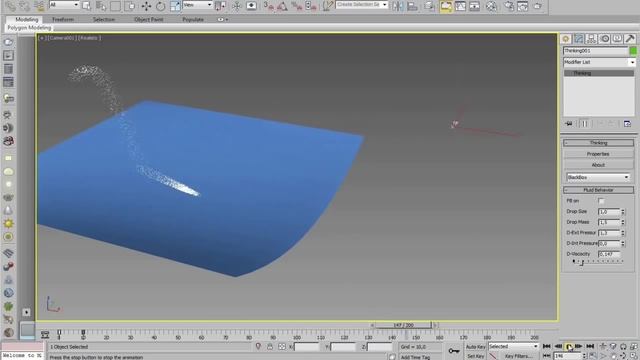Open the selection filter All dropdown
This screenshot has width=640, height=360.
point(64,5)
